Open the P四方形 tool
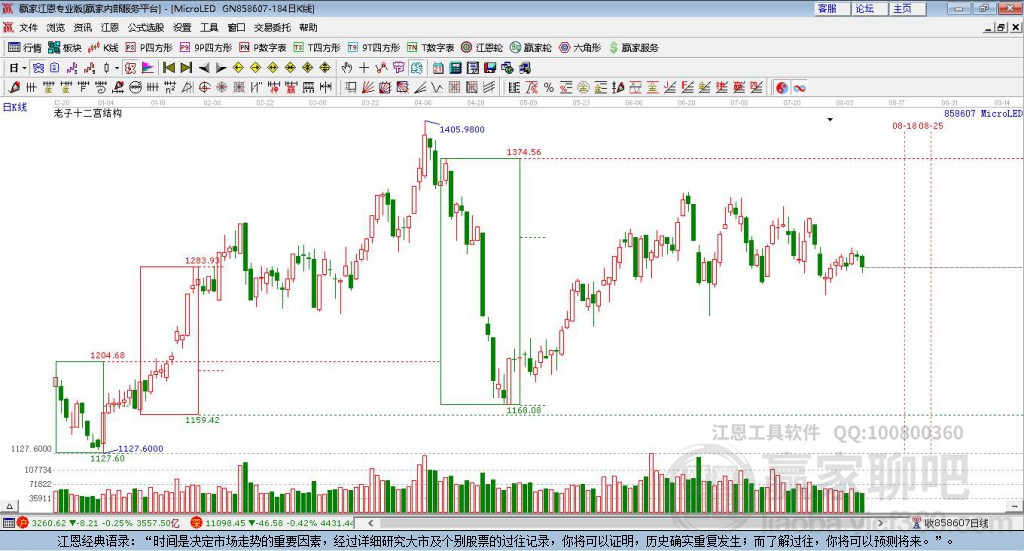Image resolution: width=1024 pixels, height=551 pixels. pyautogui.click(x=149, y=48)
